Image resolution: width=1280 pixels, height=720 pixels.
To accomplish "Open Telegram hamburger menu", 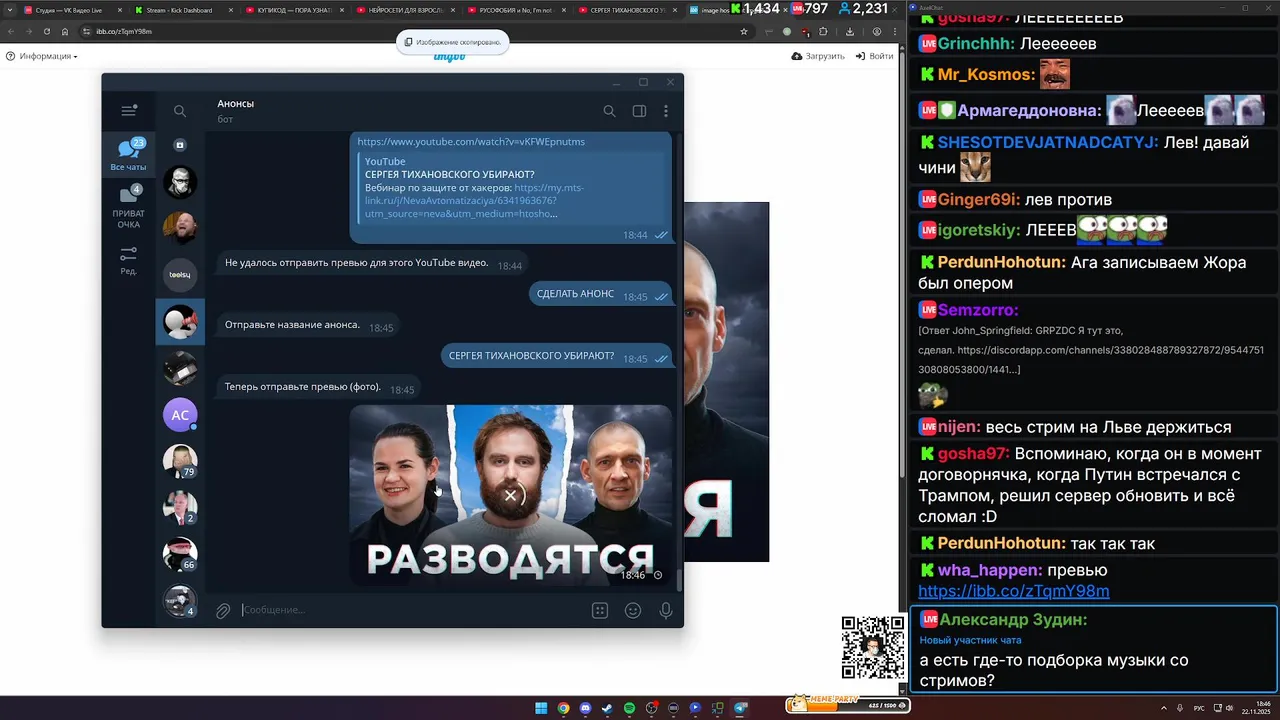I will (x=128, y=111).
